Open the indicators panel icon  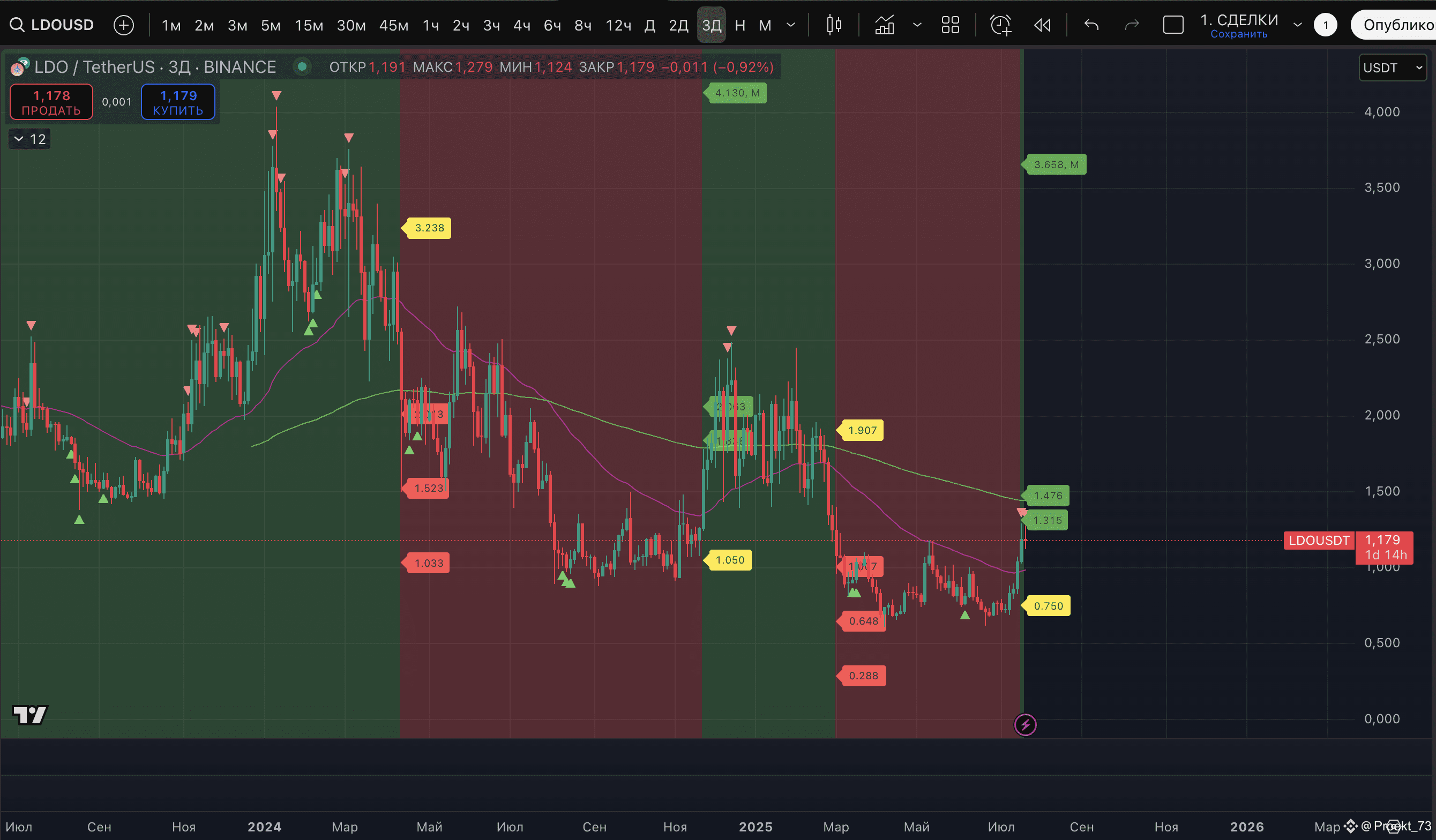click(884, 25)
